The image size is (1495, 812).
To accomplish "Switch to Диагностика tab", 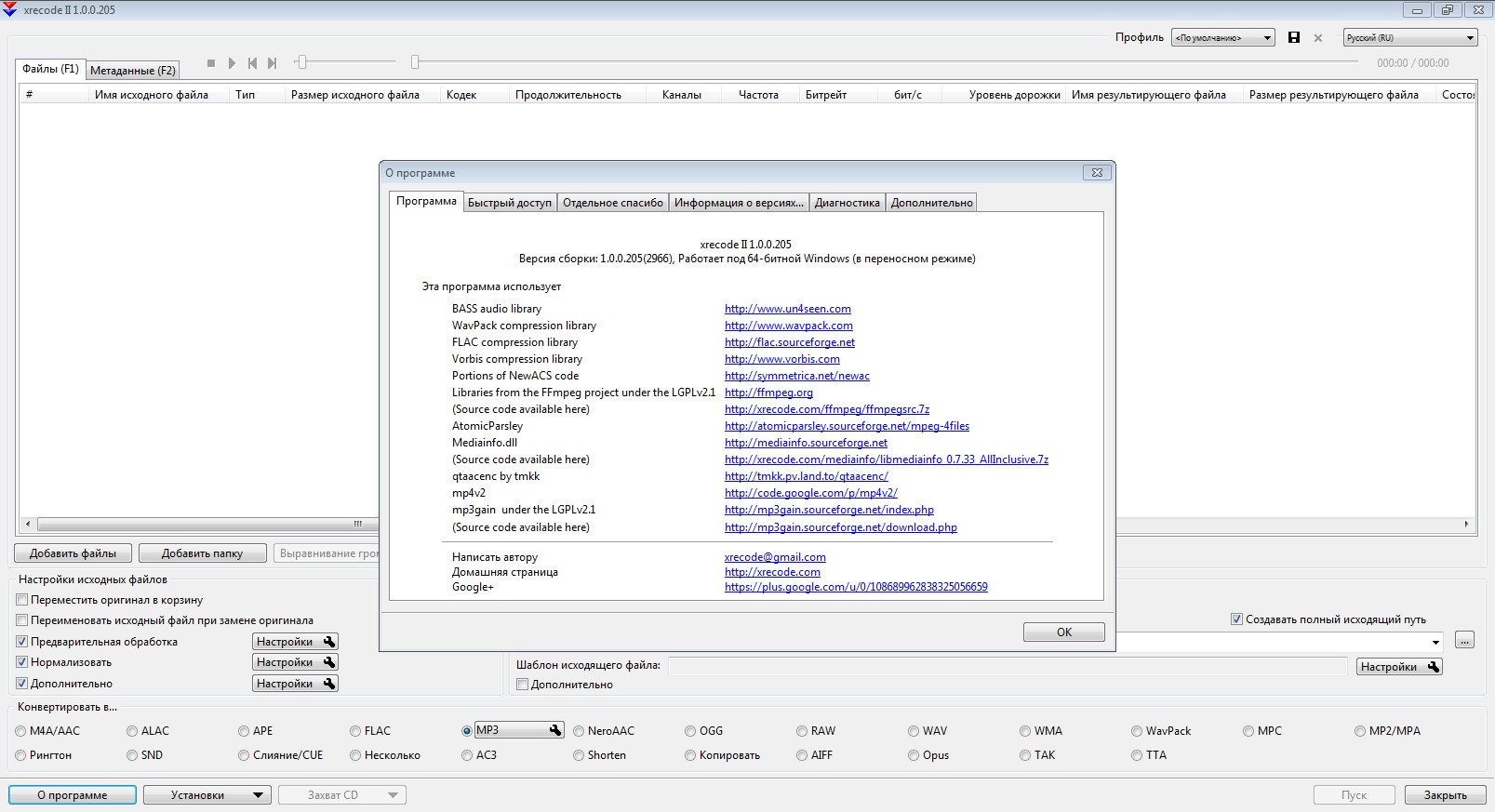I will point(848,203).
